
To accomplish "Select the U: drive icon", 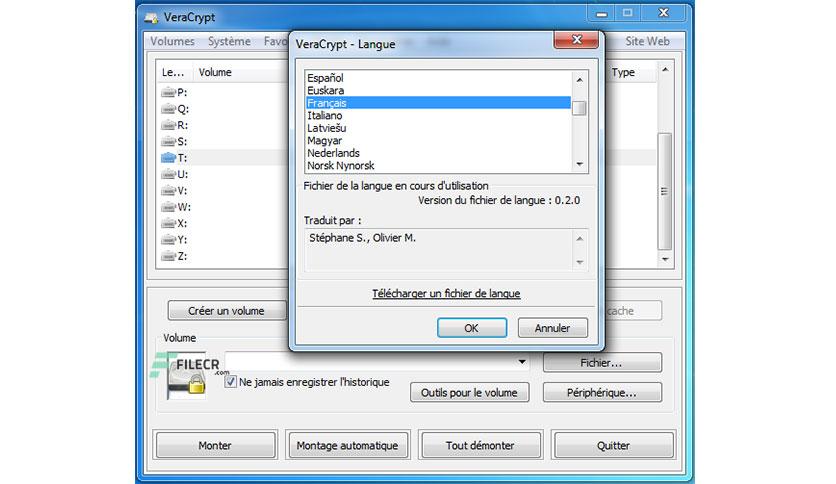I will tap(168, 174).
